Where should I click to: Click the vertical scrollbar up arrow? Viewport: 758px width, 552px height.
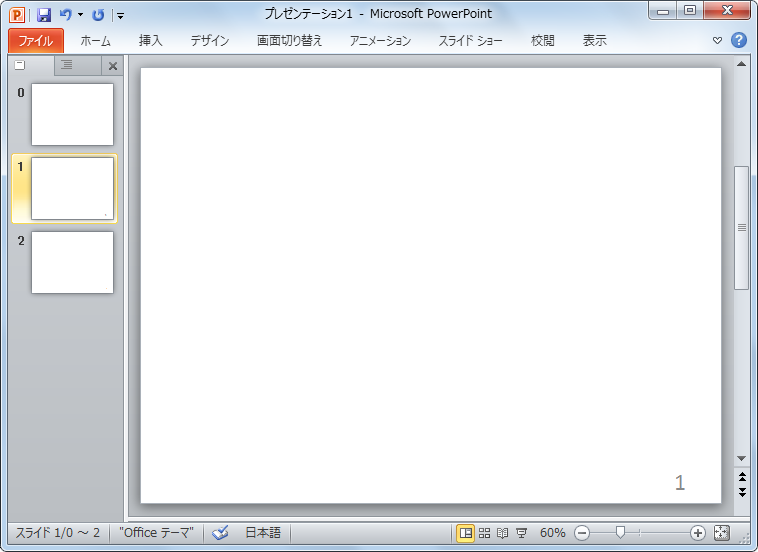click(741, 64)
